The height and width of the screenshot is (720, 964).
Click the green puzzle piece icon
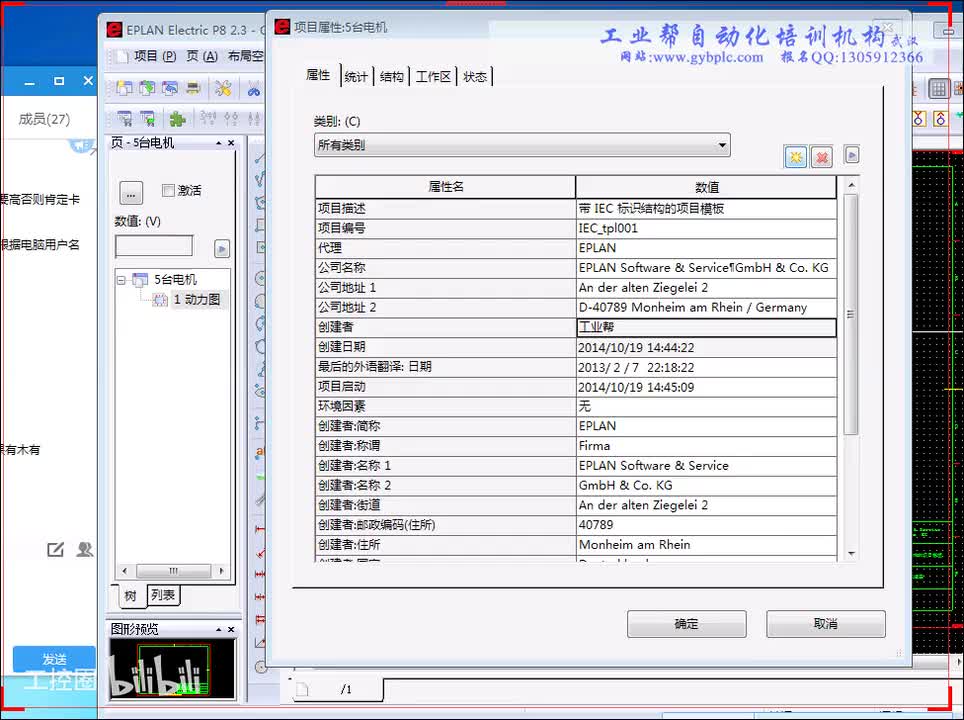(177, 118)
